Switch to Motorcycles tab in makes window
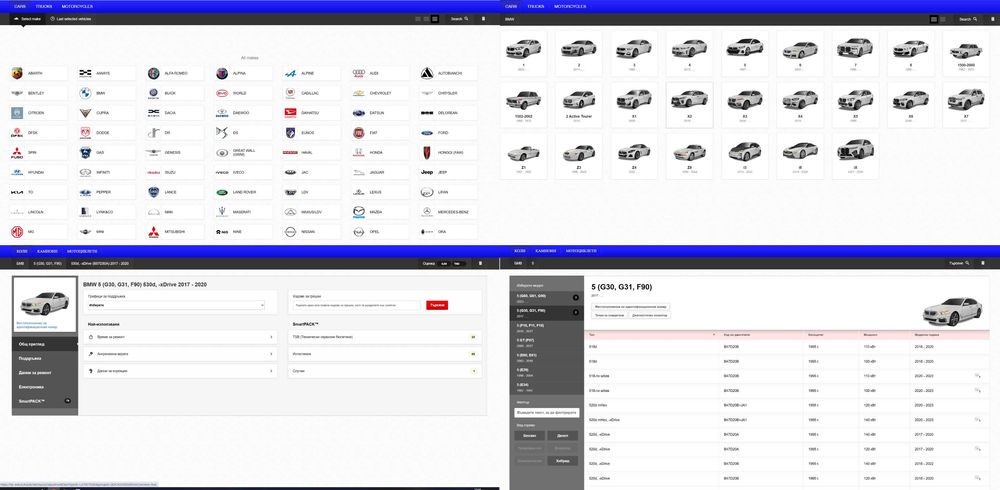This screenshot has height=490, width=1000. coord(77,6)
